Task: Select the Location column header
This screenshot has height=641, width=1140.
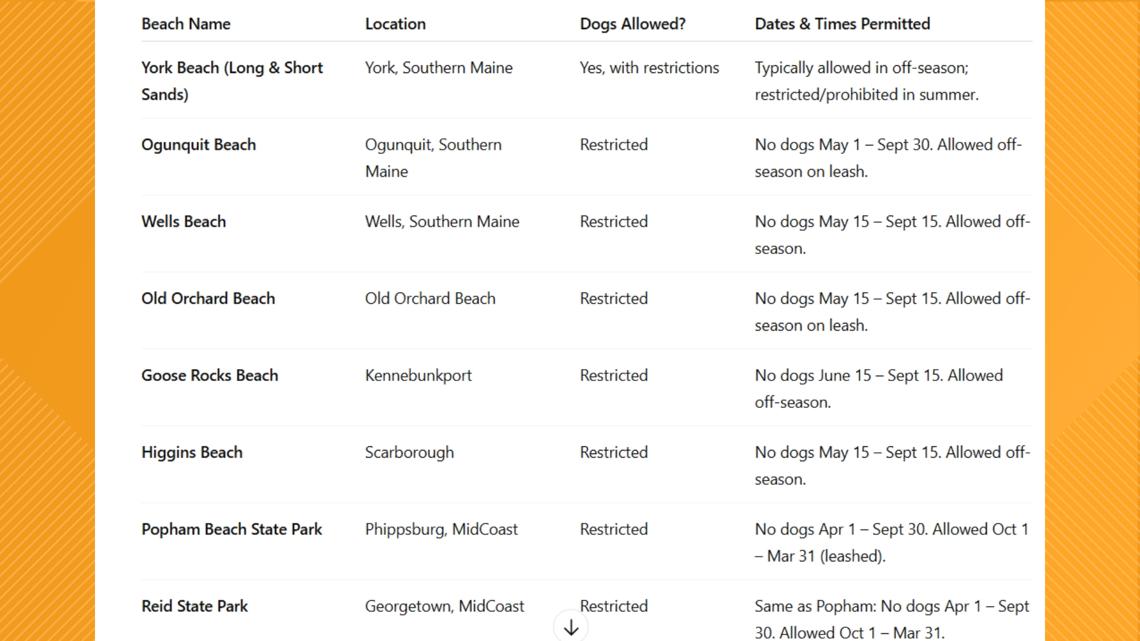Action: [395, 24]
